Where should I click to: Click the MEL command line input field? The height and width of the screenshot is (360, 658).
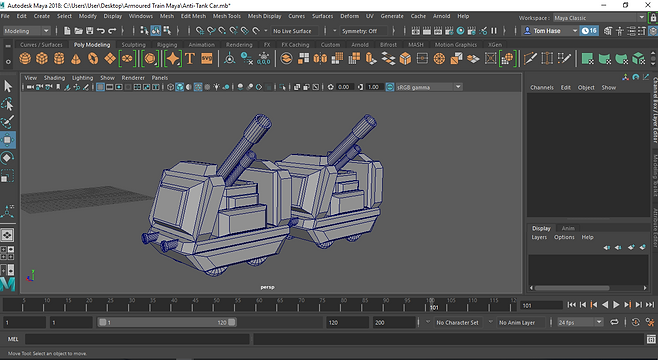[x=137, y=339]
